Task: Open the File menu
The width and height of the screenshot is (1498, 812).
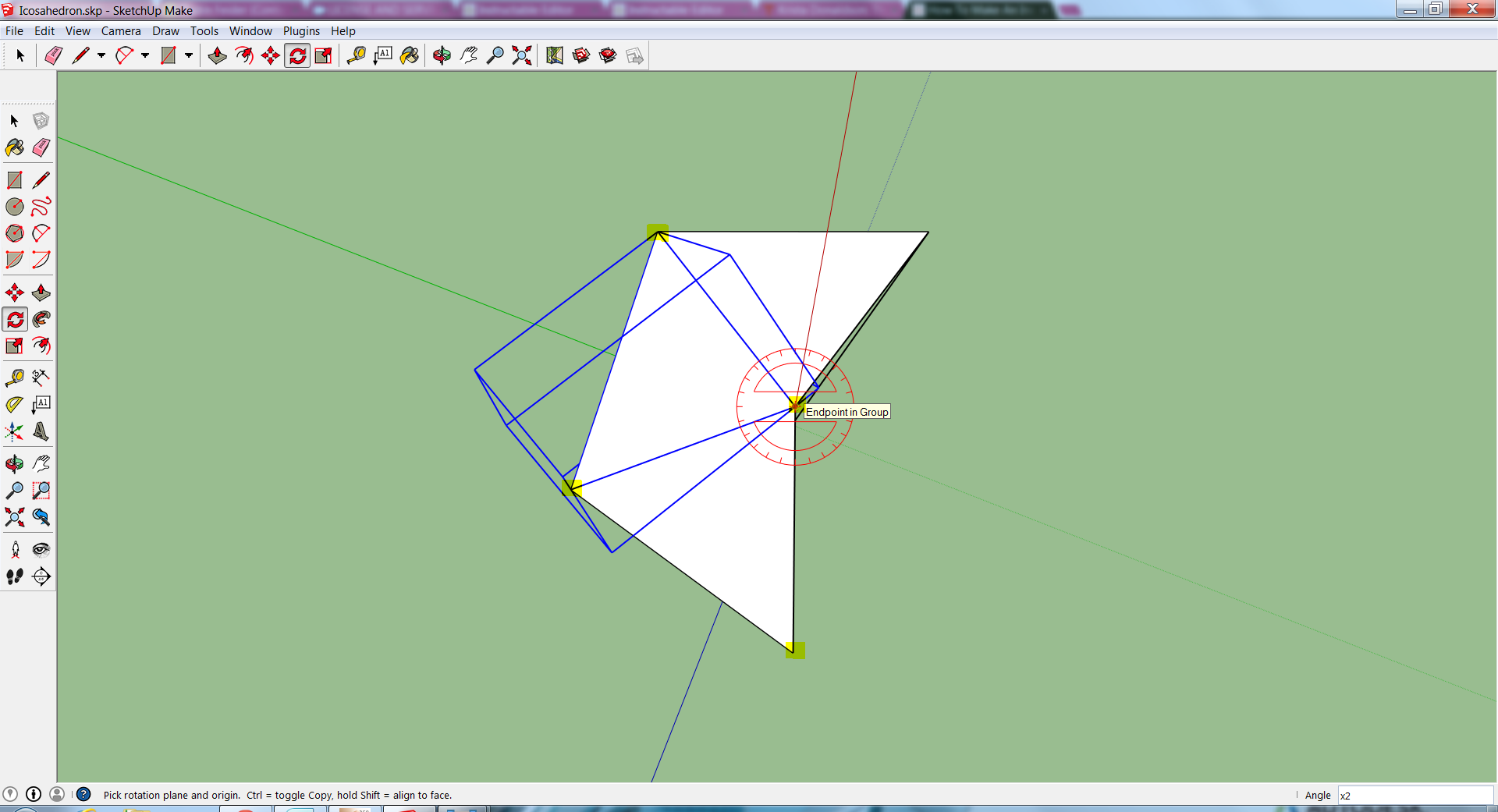Action: point(14,31)
